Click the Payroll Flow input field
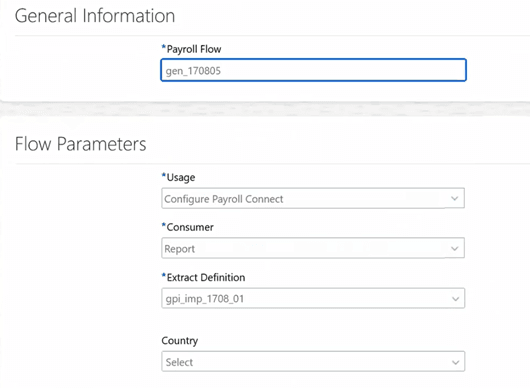 point(313,70)
